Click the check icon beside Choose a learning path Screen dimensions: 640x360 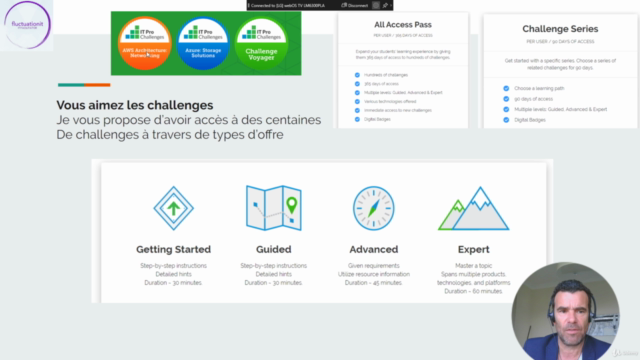pos(506,88)
